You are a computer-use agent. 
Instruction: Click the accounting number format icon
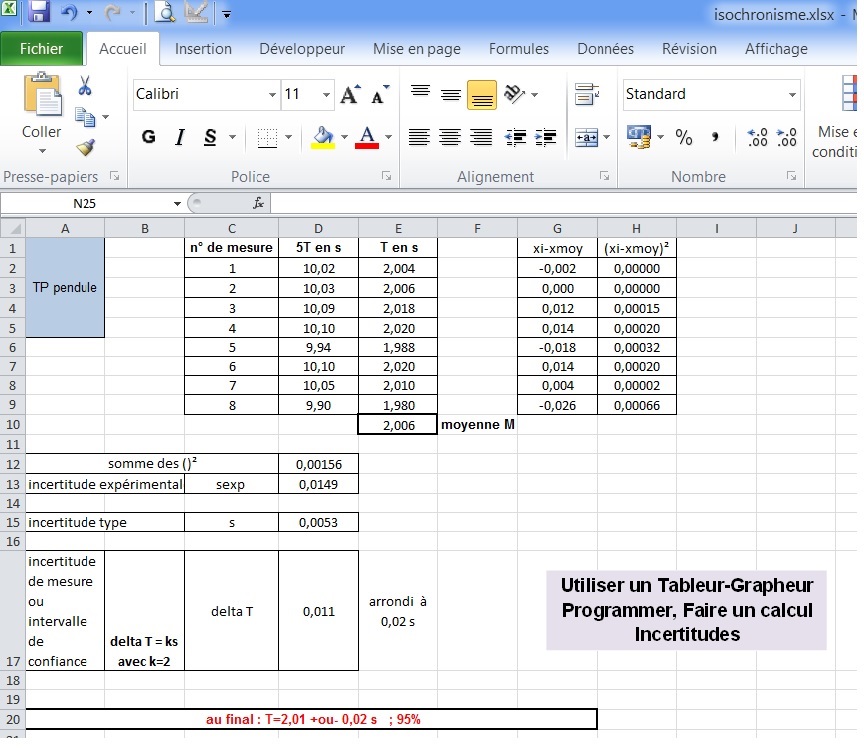click(639, 137)
